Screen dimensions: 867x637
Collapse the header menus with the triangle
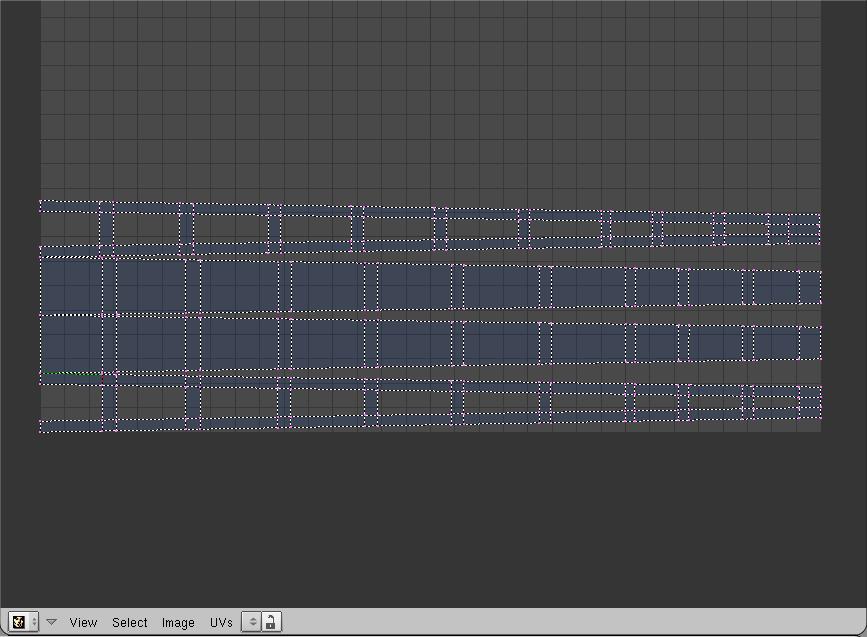(52, 622)
